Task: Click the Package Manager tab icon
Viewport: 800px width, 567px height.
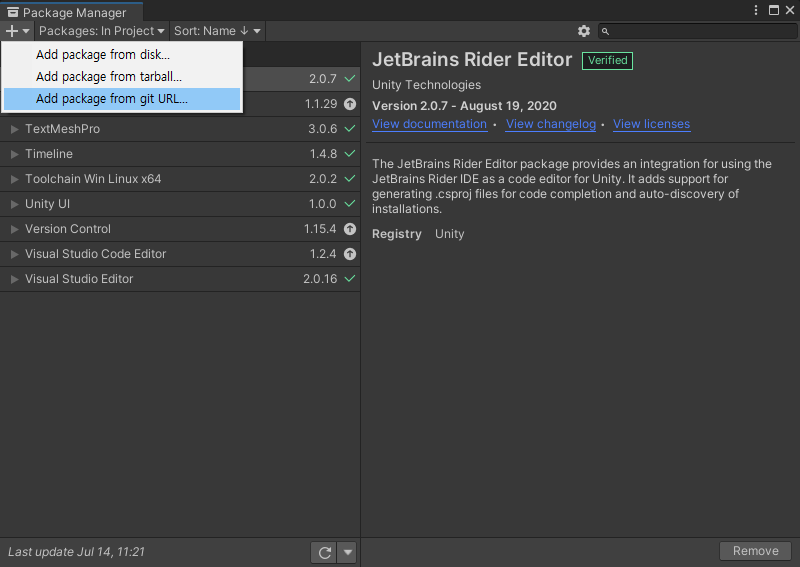Action: 13,12
